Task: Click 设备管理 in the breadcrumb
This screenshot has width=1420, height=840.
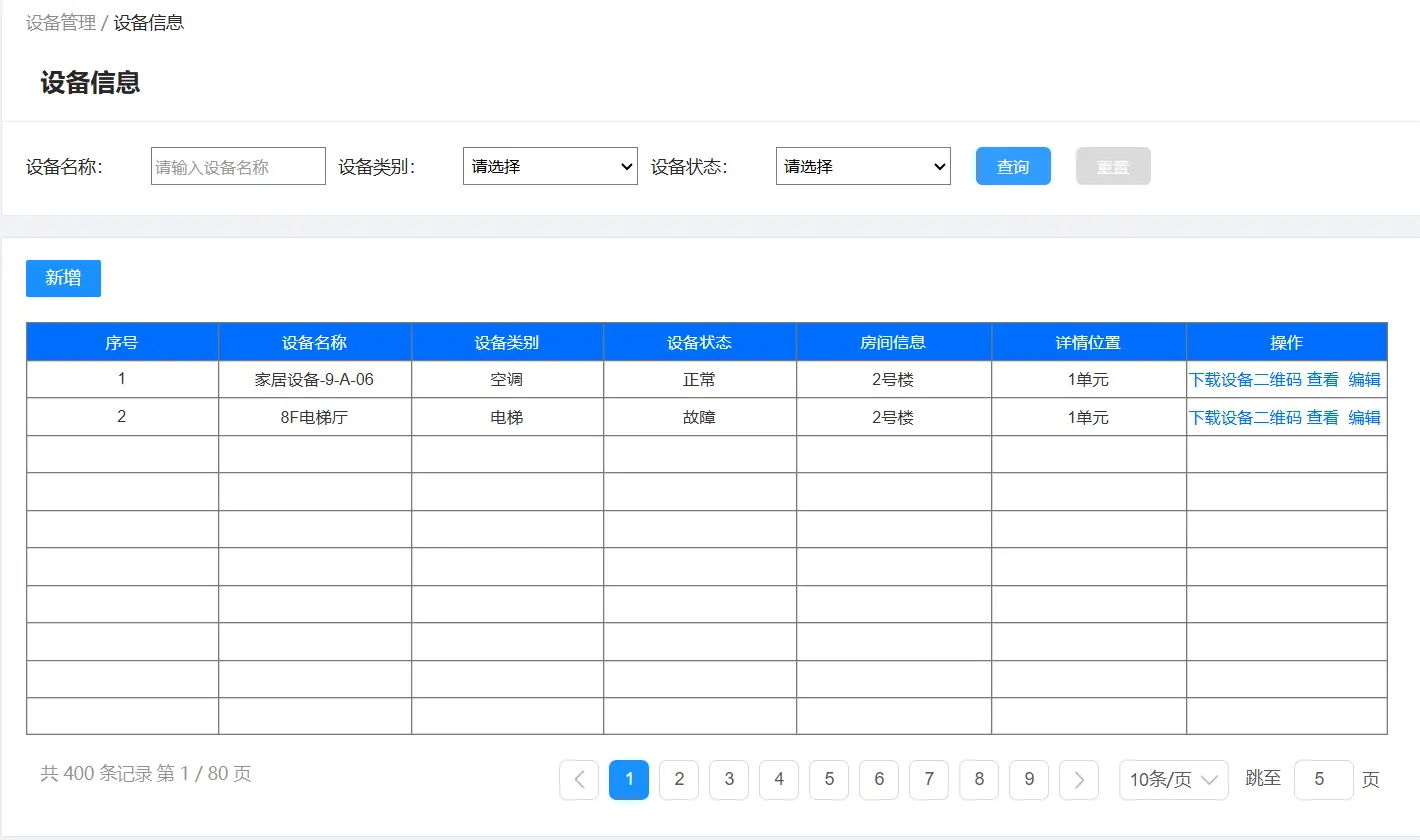Action: point(61,23)
